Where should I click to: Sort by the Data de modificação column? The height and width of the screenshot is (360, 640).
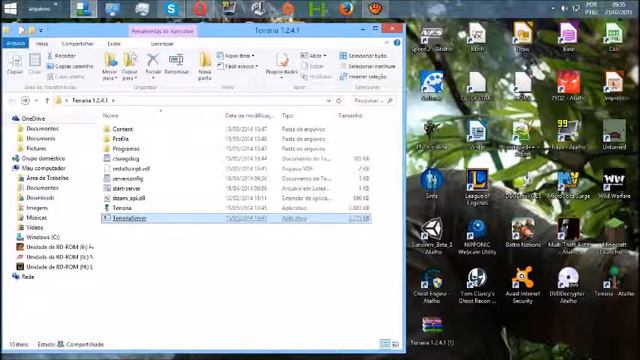coord(249,116)
